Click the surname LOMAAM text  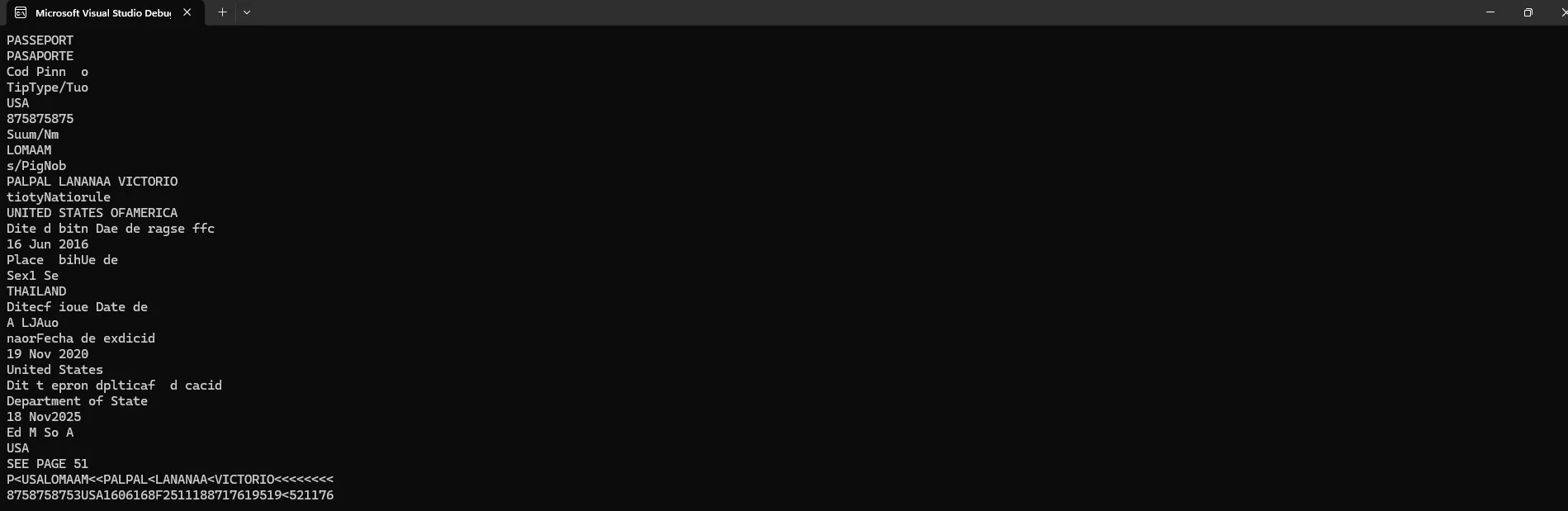29,150
